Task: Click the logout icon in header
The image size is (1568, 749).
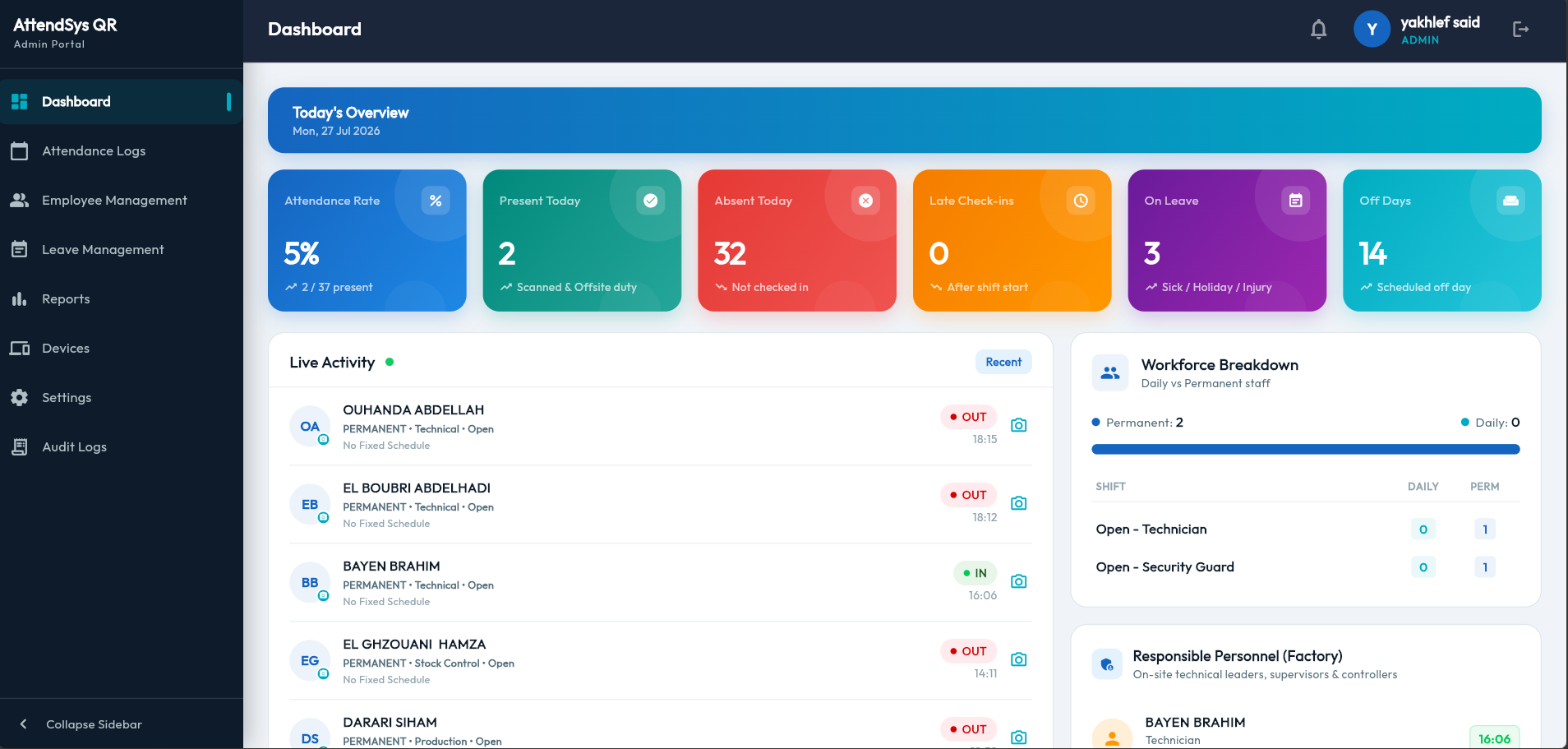Action: pos(1520,30)
